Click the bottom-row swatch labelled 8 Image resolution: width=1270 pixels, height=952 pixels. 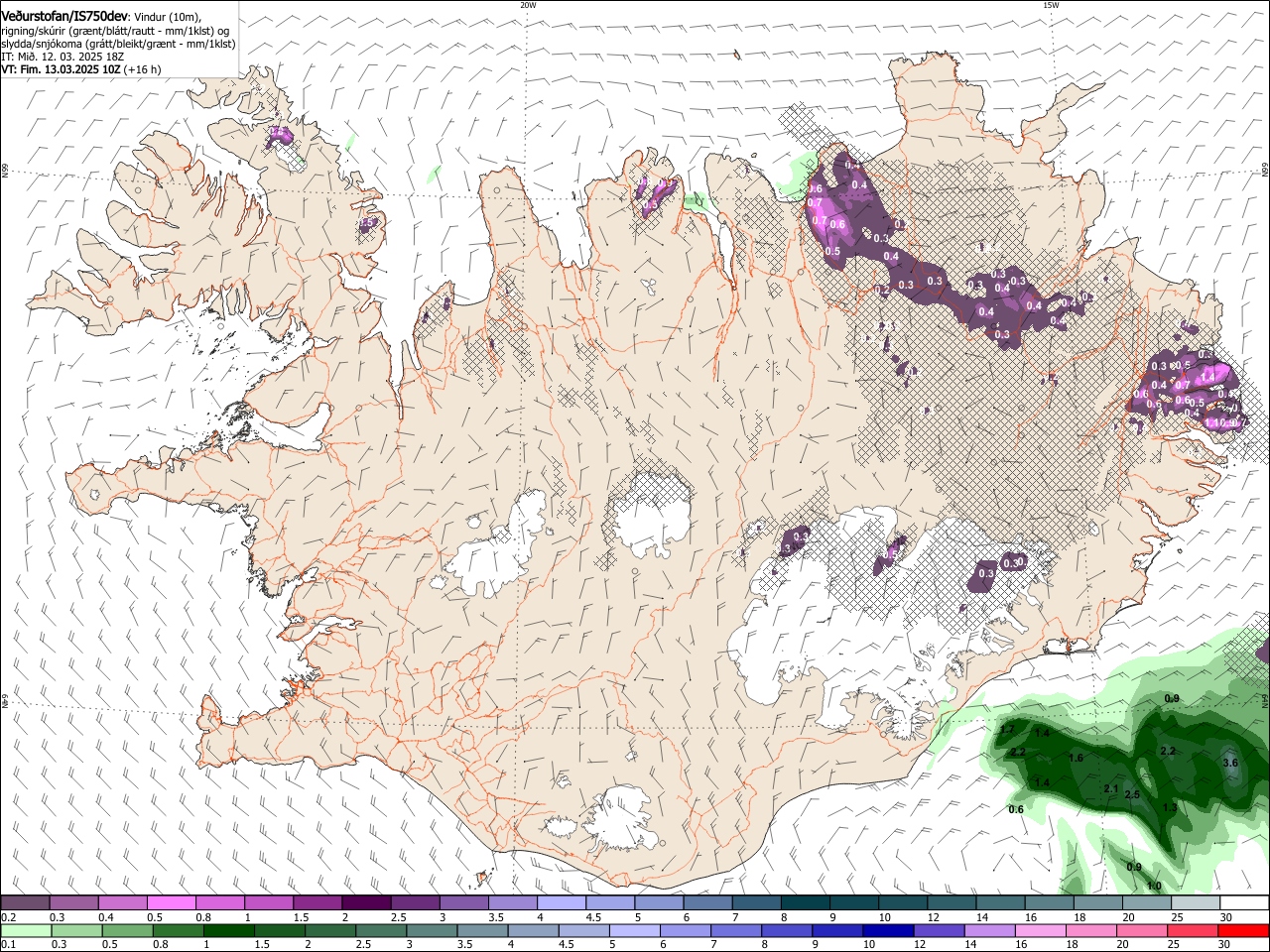point(787,931)
